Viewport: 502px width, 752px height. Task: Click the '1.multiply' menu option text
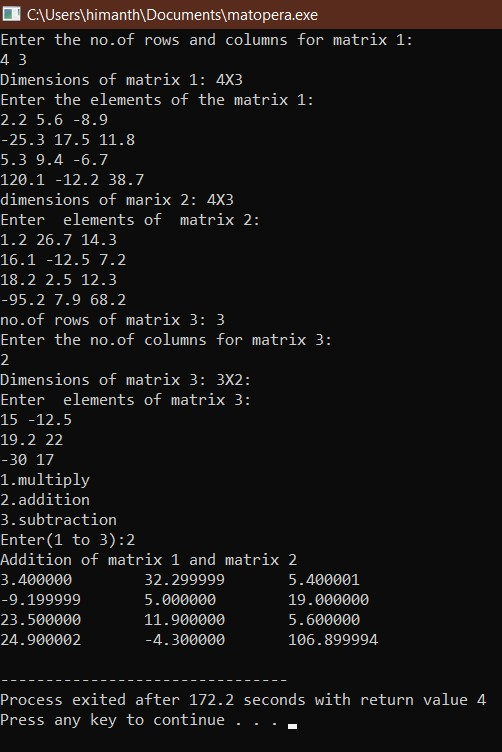(45, 480)
